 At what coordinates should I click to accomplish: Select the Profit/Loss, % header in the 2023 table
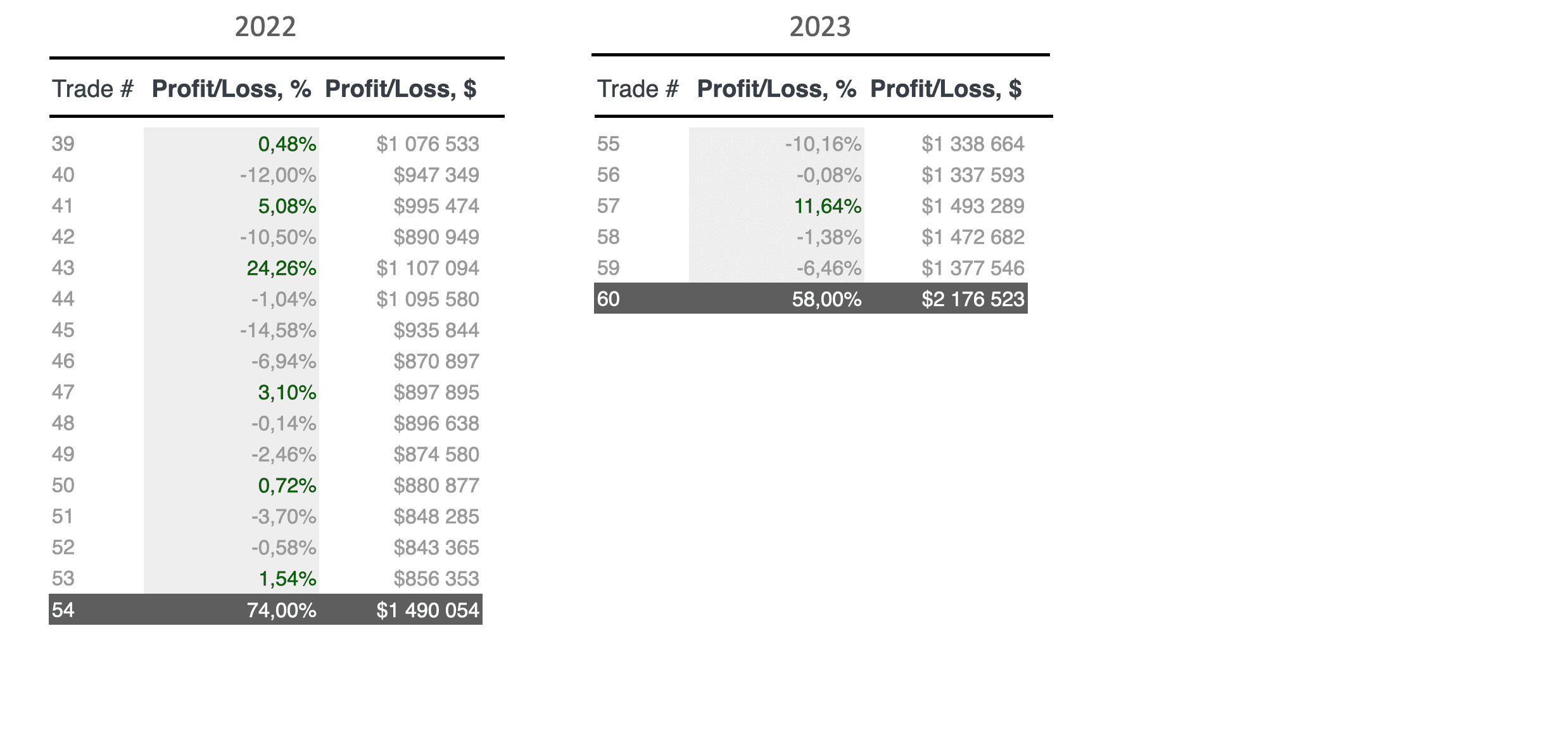[x=776, y=89]
